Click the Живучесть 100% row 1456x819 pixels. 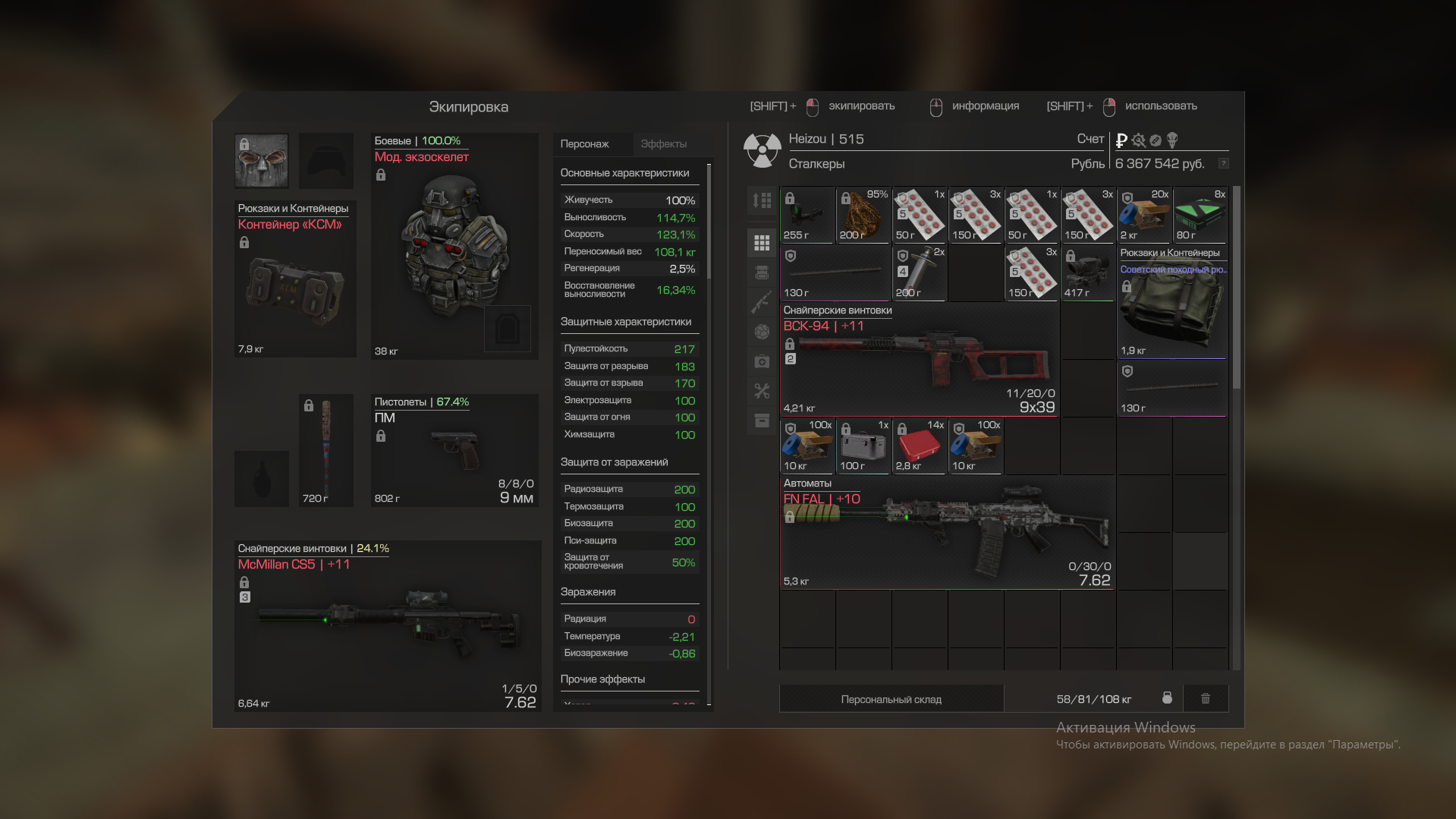pos(629,200)
